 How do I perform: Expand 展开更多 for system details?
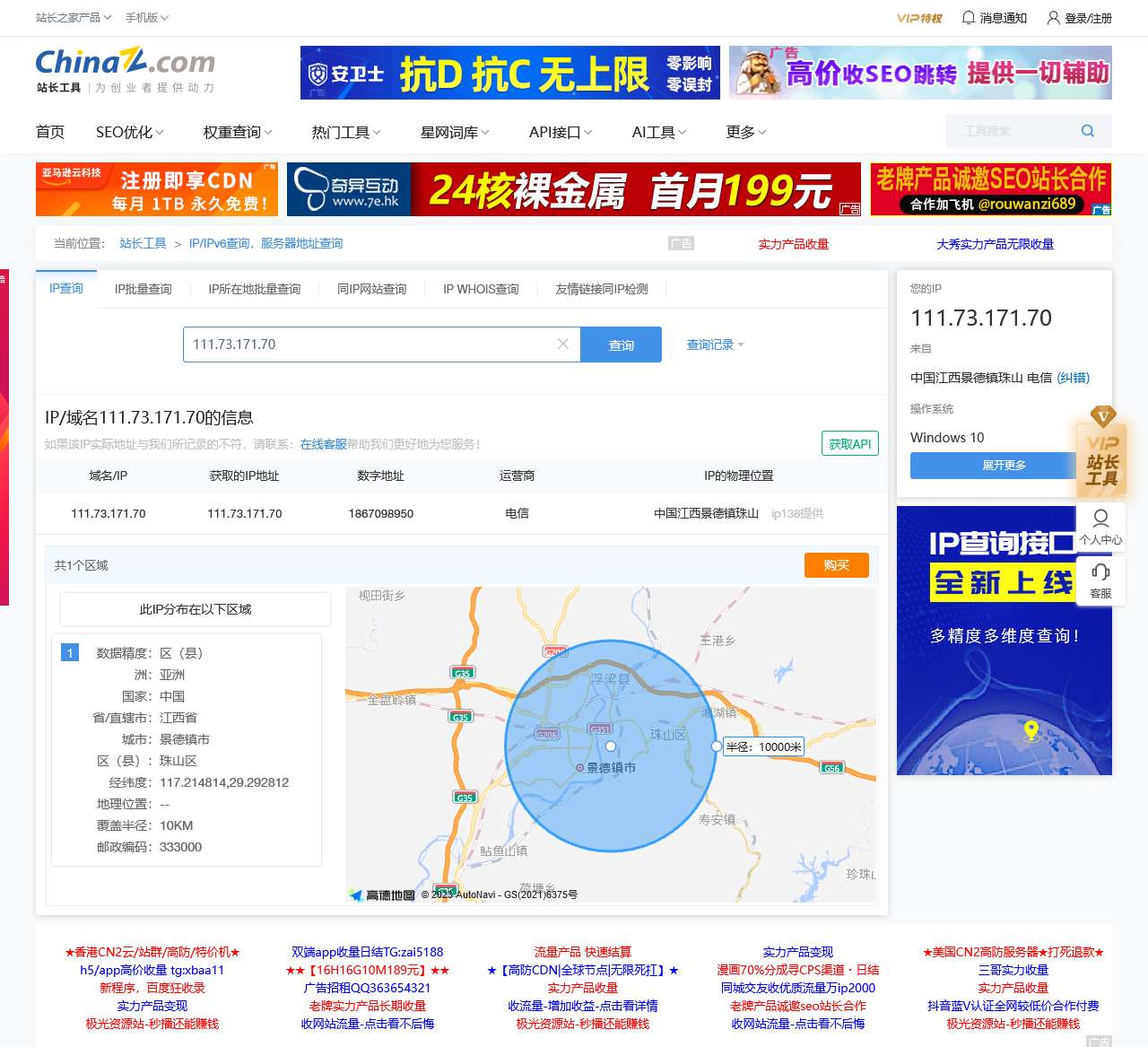pyautogui.click(x=993, y=466)
